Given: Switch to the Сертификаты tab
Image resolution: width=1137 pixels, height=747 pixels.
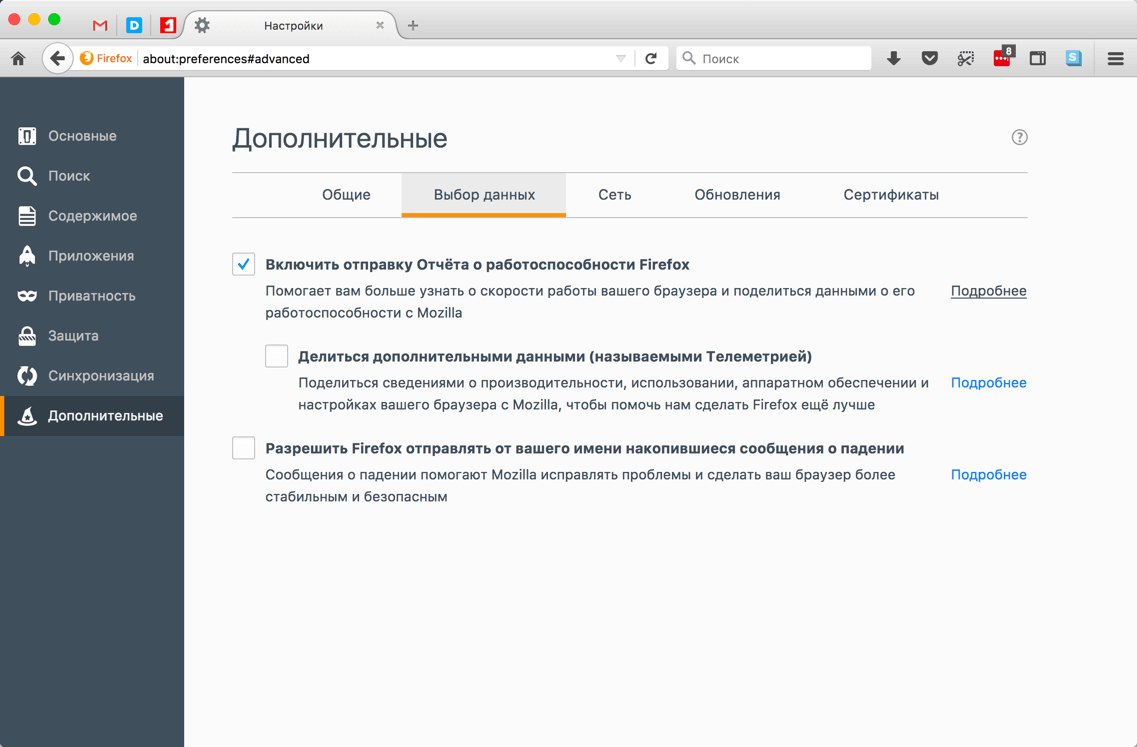Looking at the screenshot, I should [x=890, y=194].
